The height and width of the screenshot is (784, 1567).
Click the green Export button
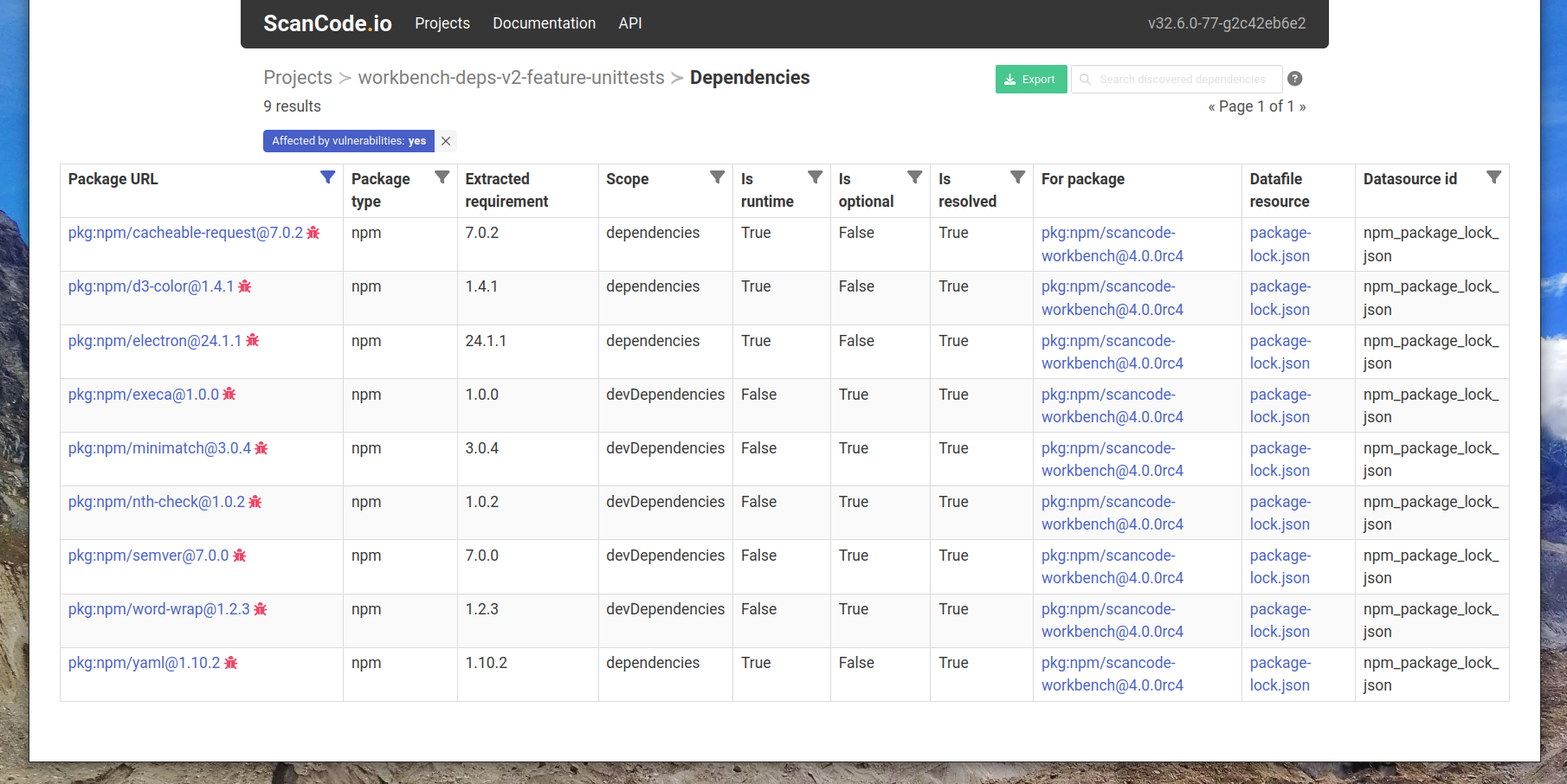click(1030, 79)
